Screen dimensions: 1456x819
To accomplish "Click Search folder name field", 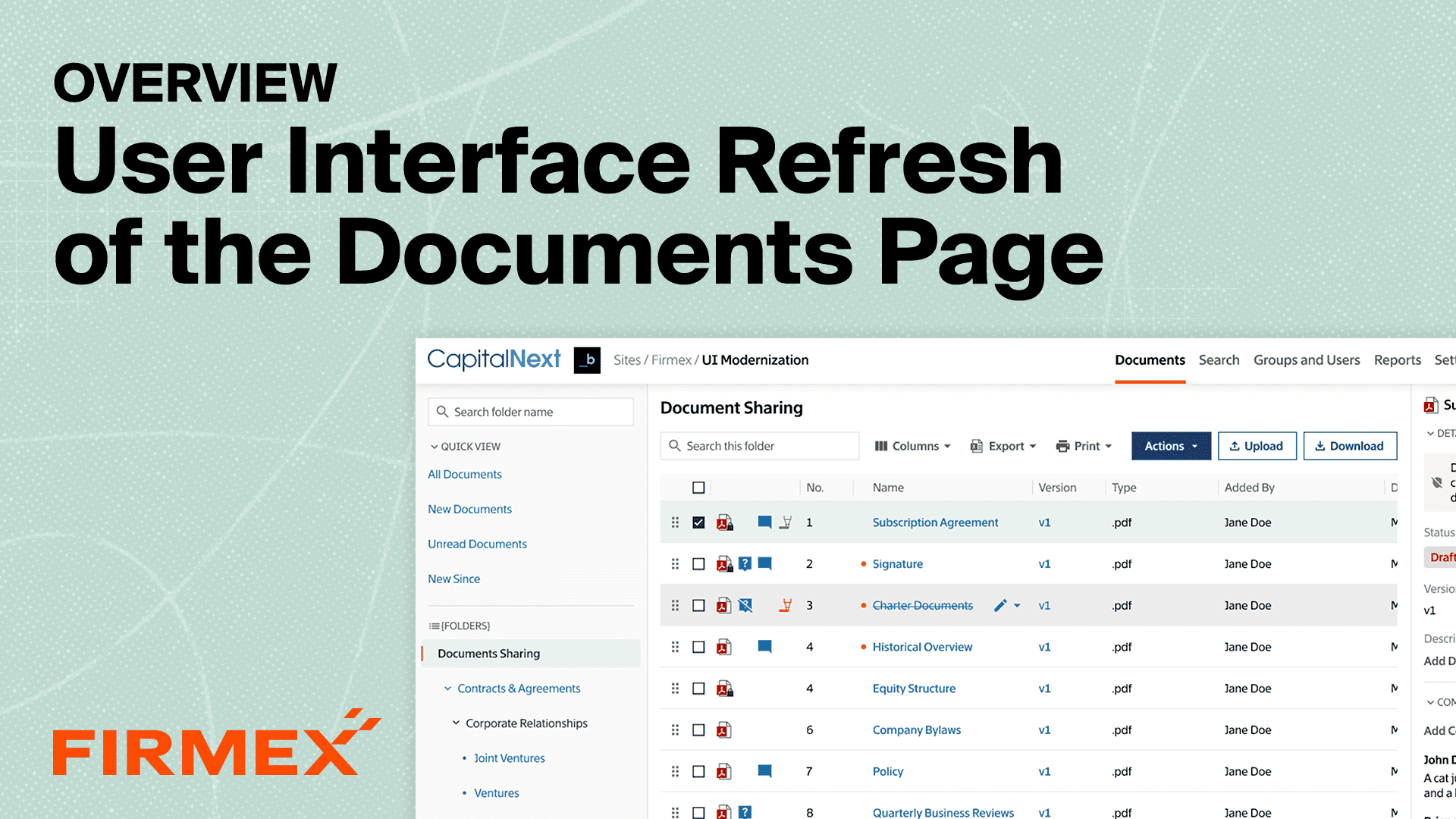I will point(531,412).
